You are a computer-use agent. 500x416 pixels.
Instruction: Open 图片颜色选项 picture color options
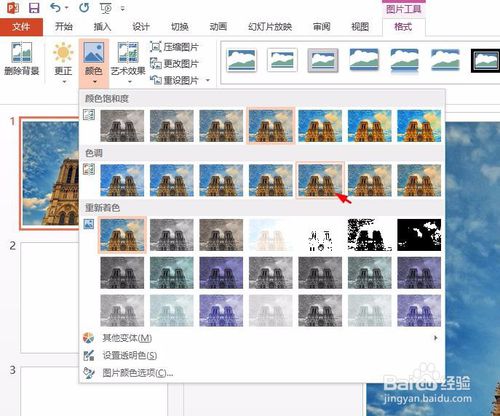pyautogui.click(x=262, y=373)
